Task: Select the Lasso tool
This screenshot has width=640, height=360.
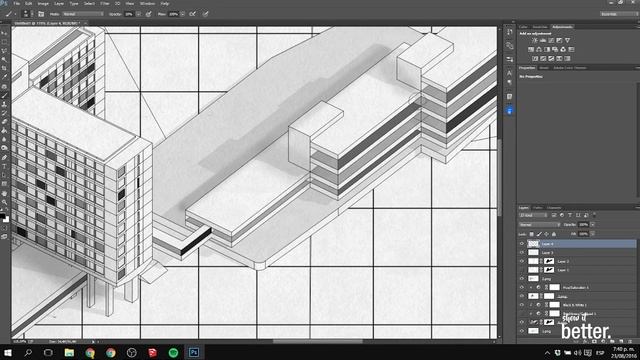Action: tap(4, 51)
